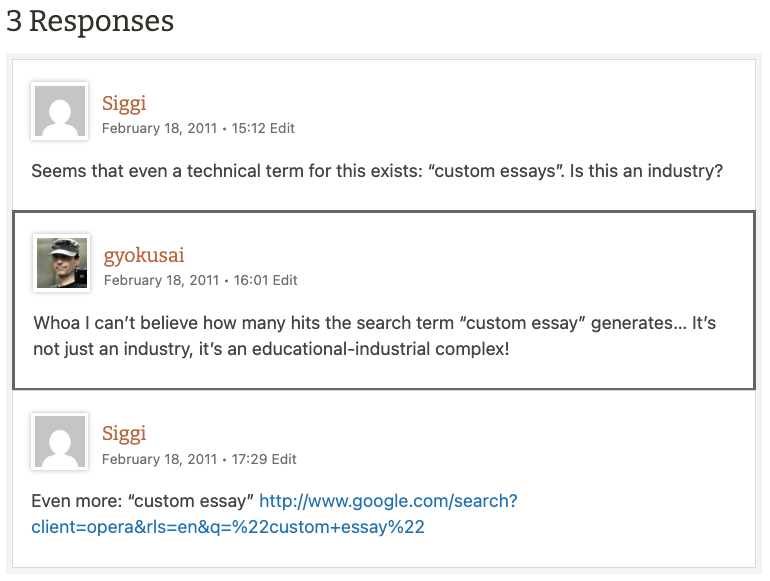Open Siggi's author link on the 15:12 comment
The image size is (770, 581).
[x=124, y=103]
